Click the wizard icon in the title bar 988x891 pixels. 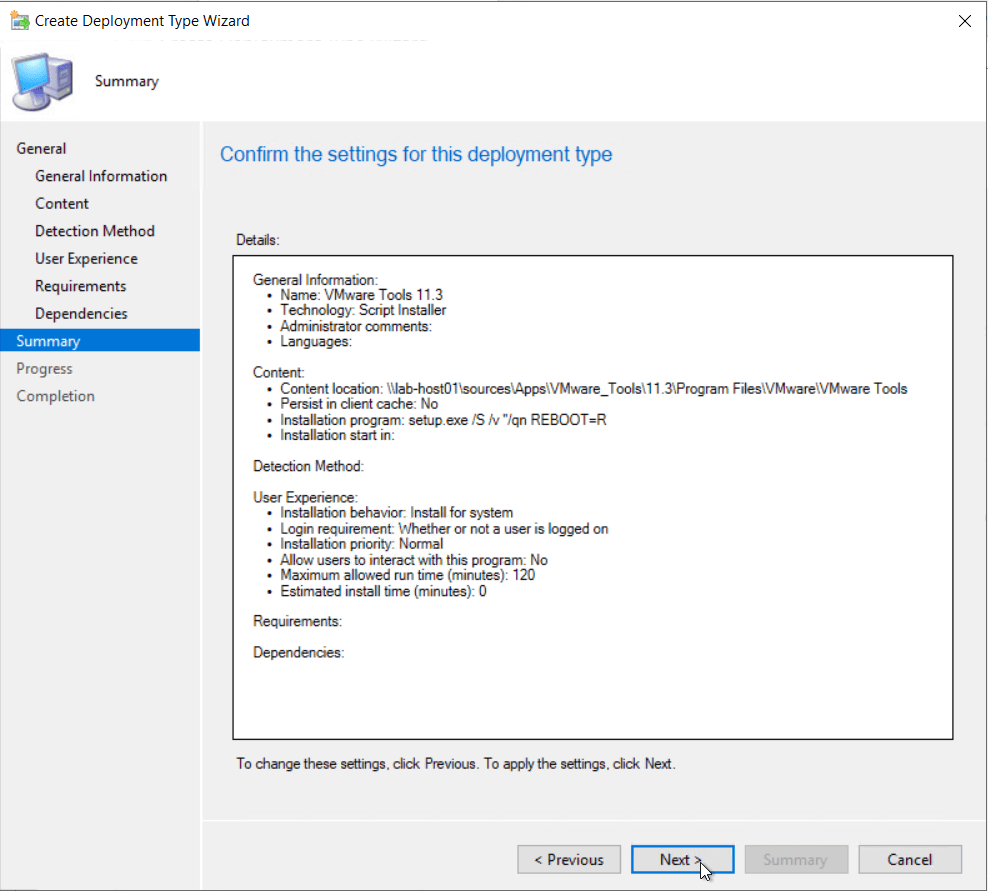(x=19, y=21)
